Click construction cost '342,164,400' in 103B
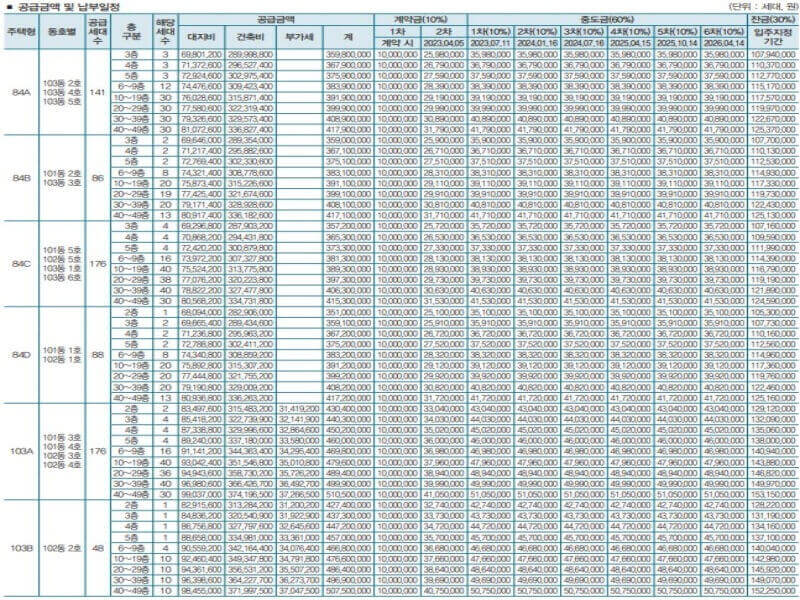Viewport: 800px width, 600px height. (x=249, y=547)
